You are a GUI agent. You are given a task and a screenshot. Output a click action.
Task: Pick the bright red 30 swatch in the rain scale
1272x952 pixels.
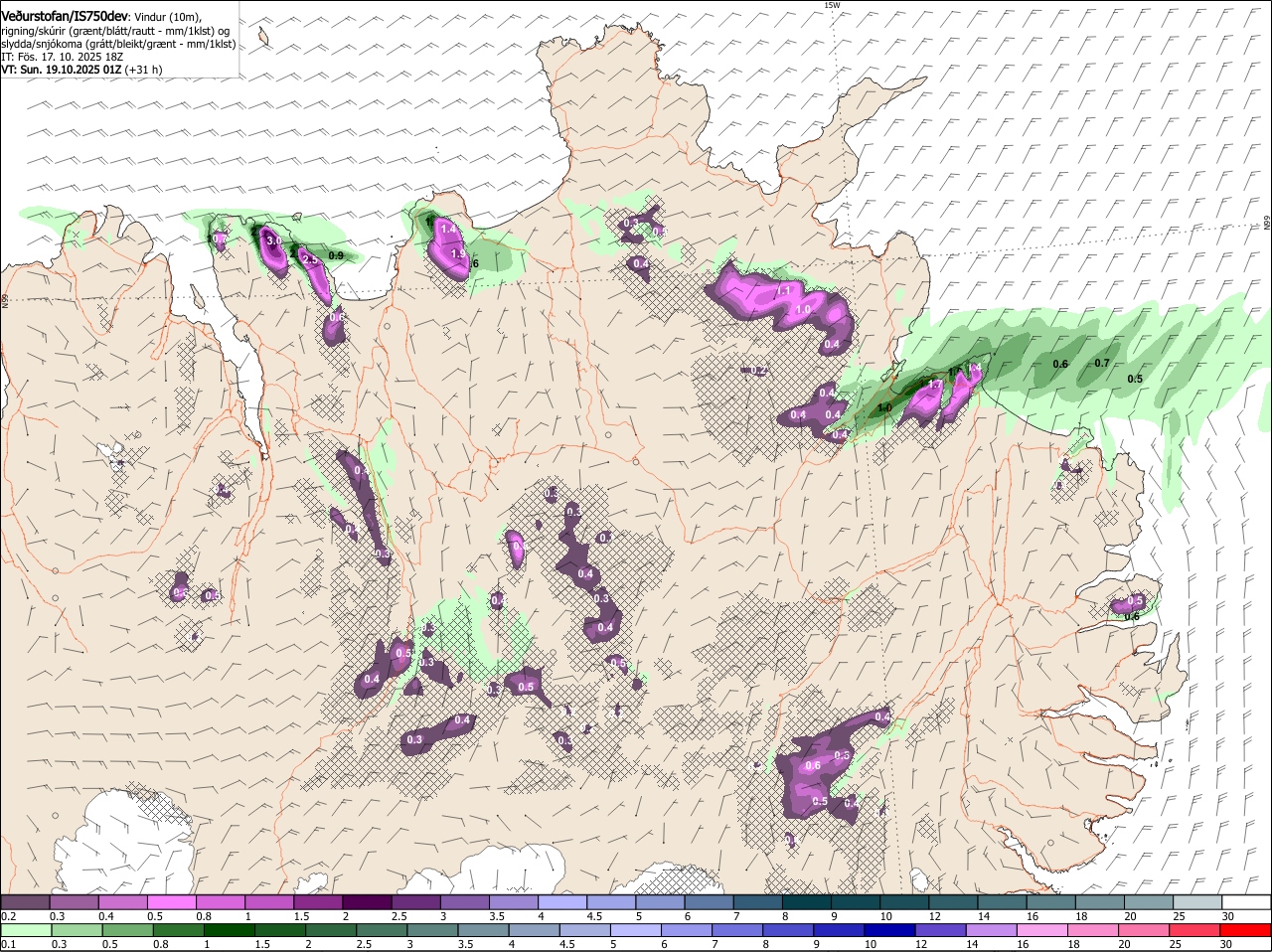pos(1246,930)
